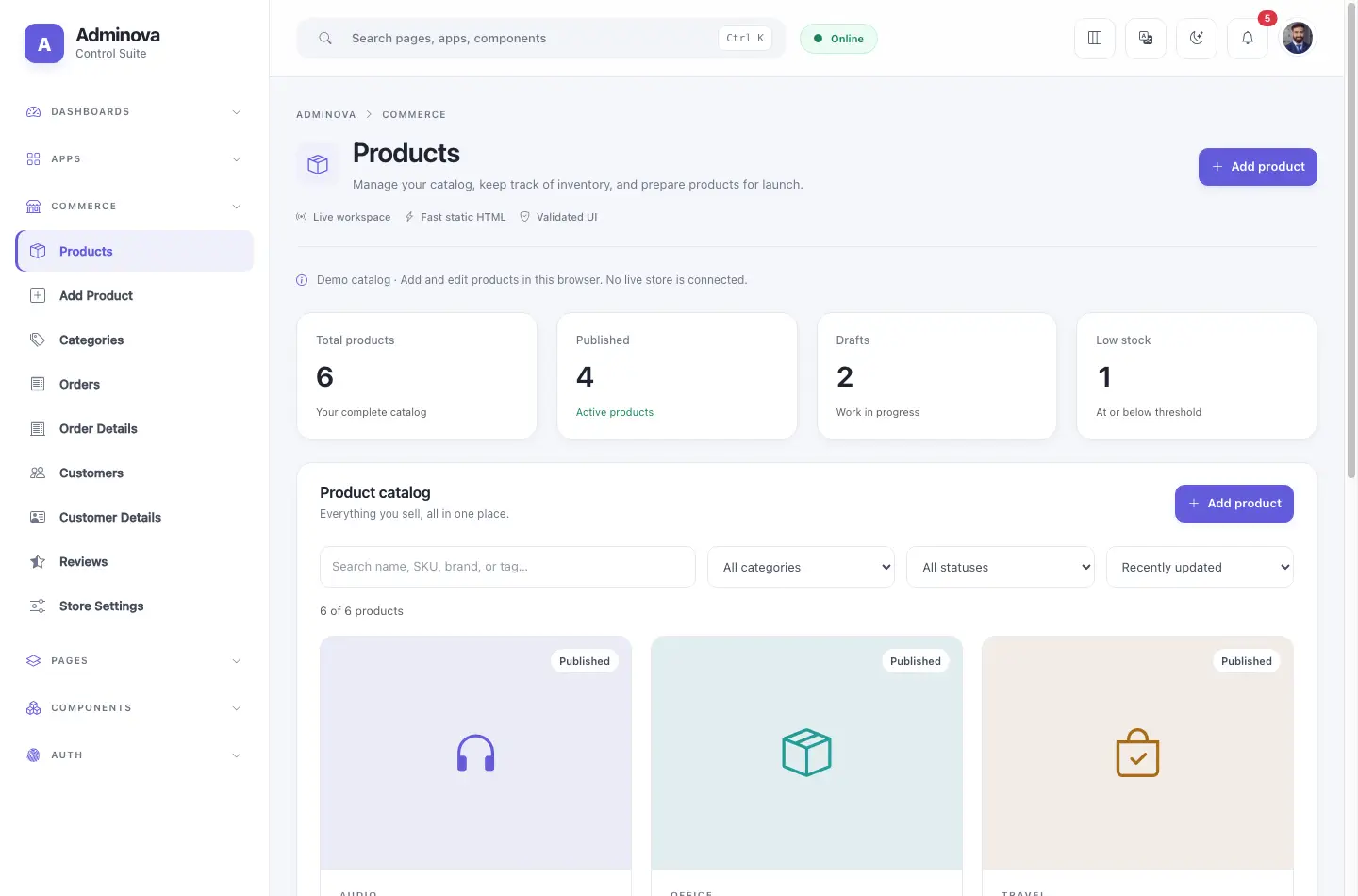Expand the Auth section chevron
Screen dimensions: 1358x896
[x=237, y=755]
